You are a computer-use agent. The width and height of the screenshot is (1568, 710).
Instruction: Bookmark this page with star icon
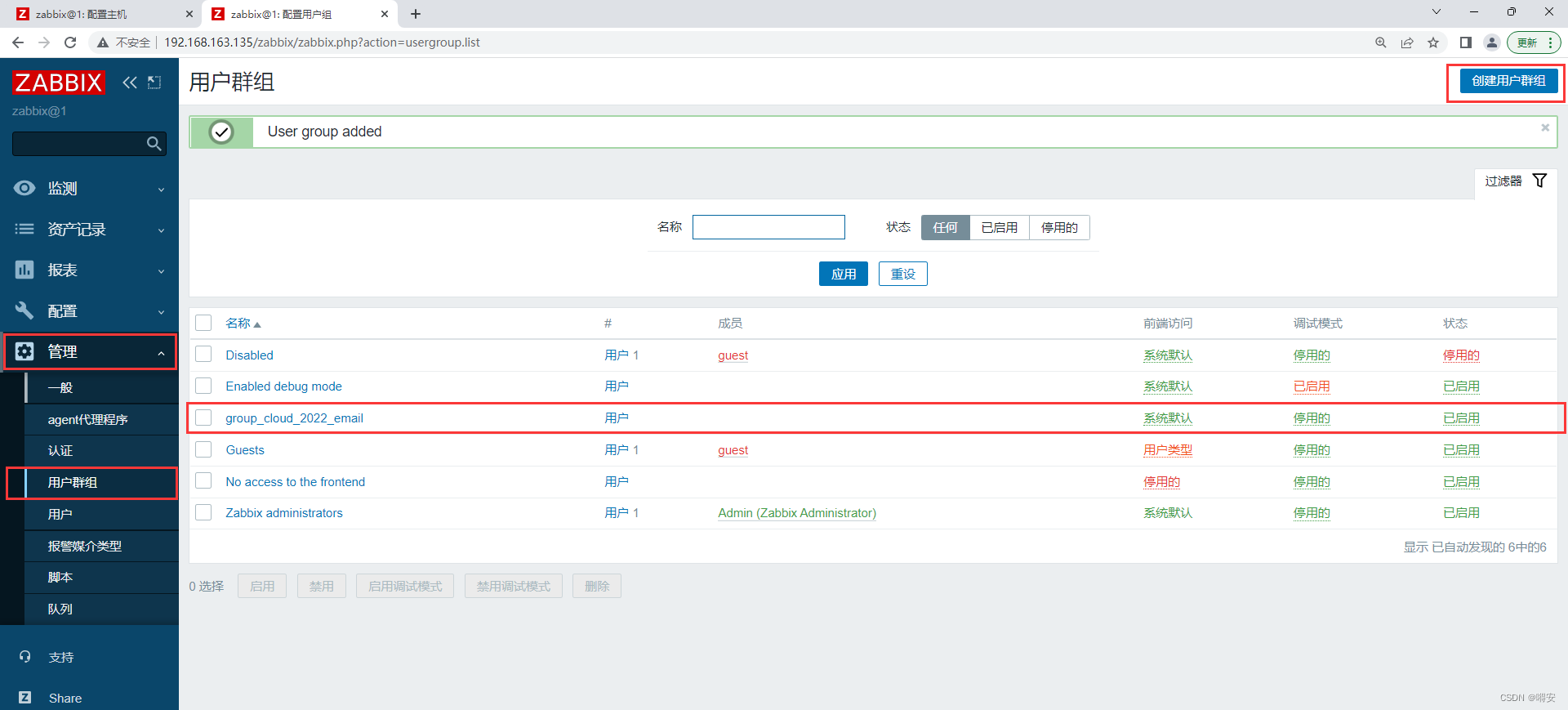(x=1433, y=42)
